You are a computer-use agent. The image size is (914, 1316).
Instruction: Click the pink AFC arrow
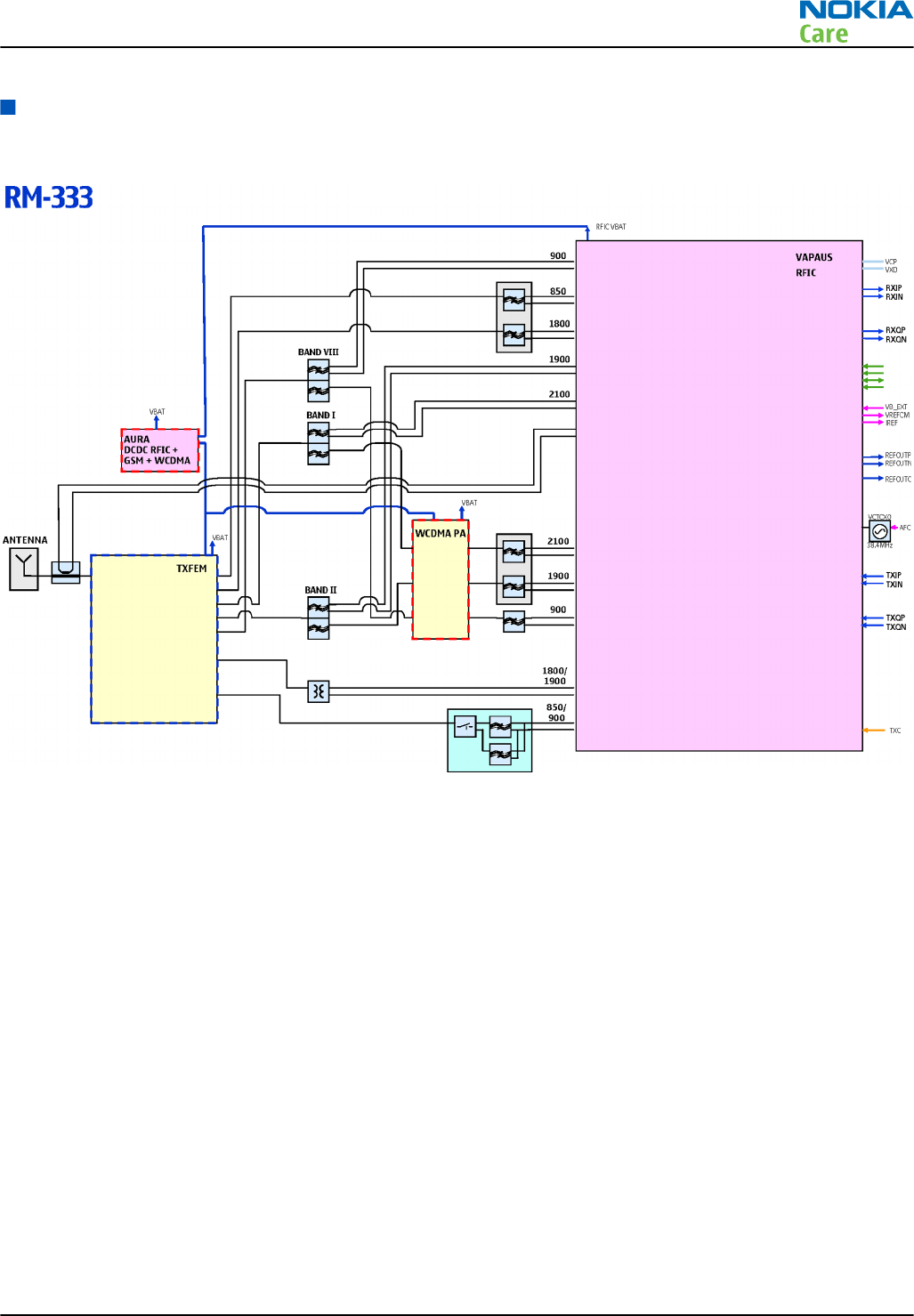[894, 528]
